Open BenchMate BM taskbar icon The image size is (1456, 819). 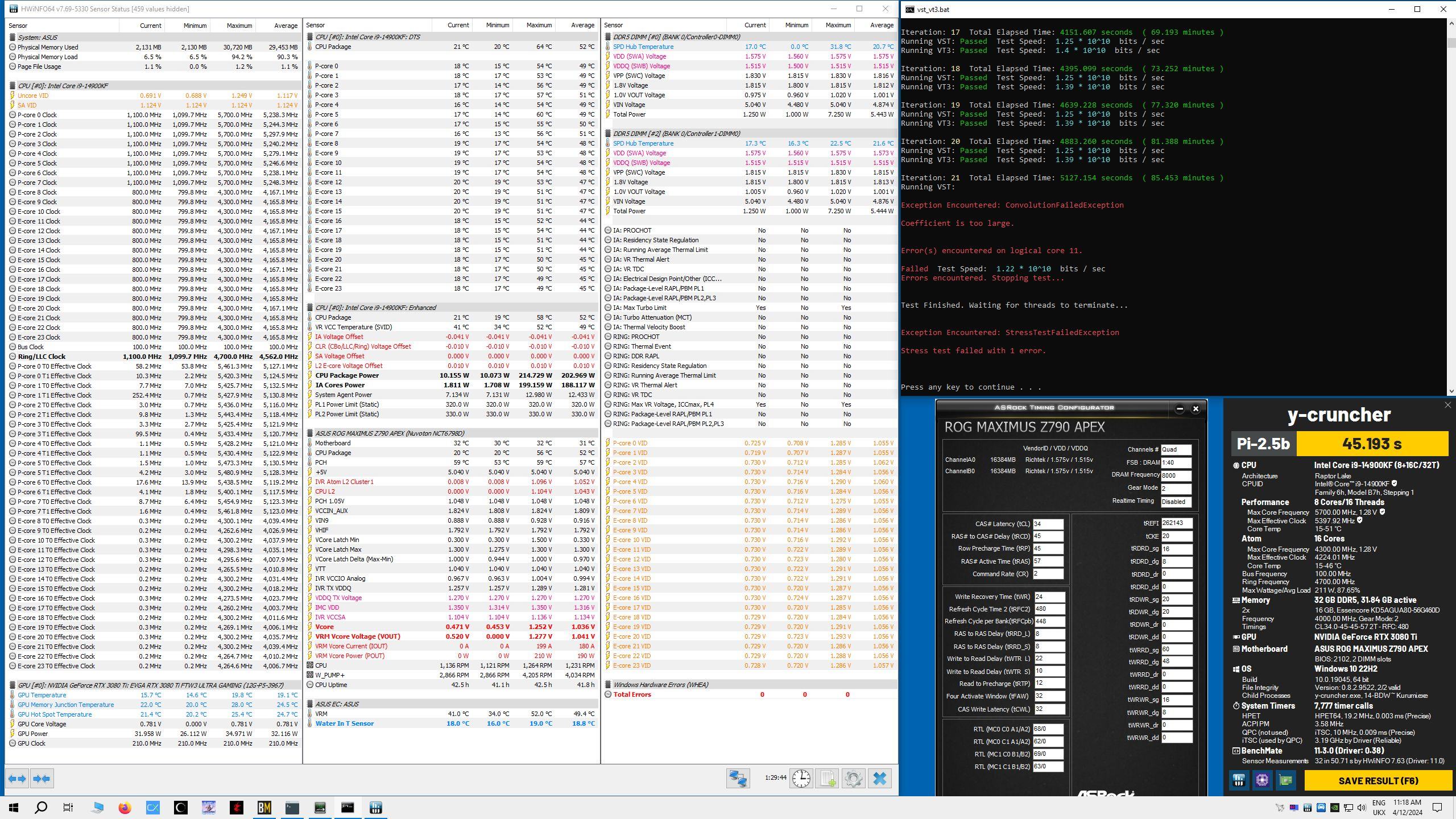click(264, 808)
